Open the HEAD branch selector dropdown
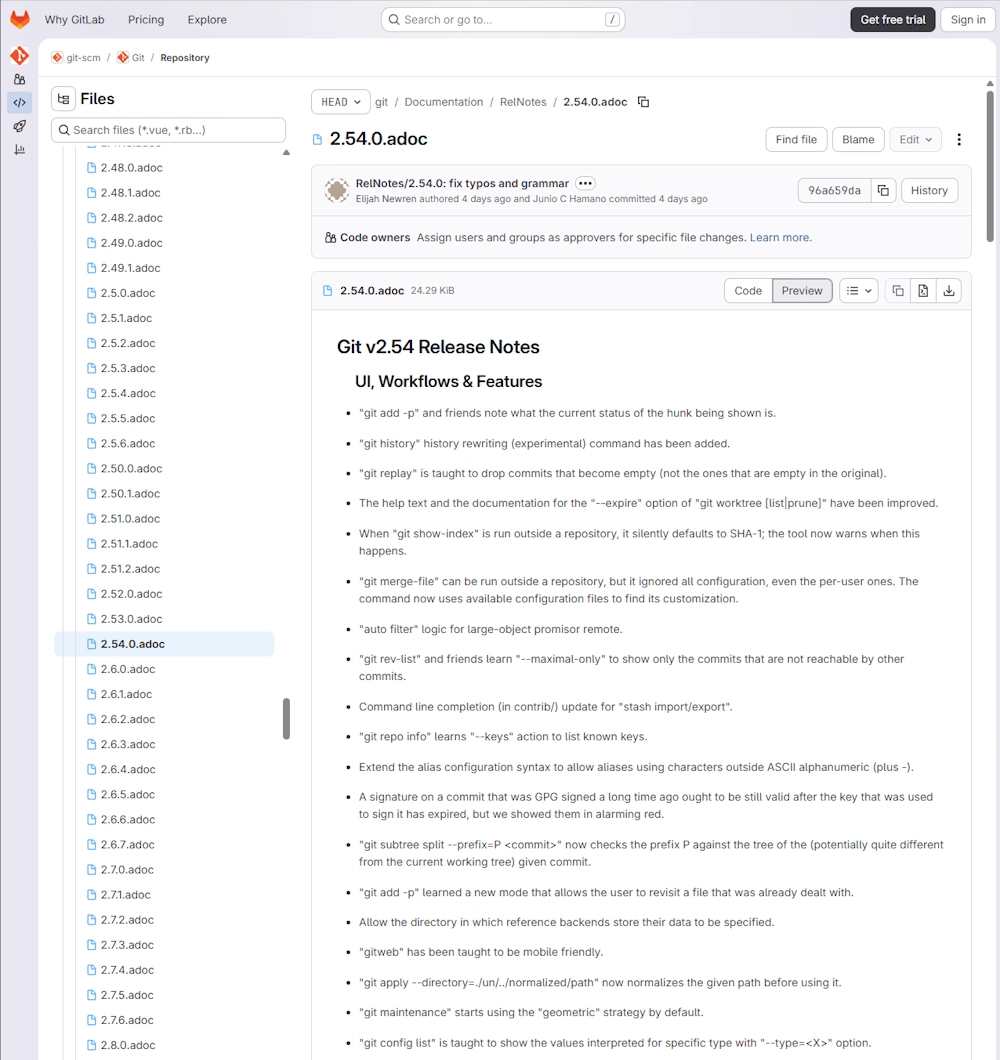This screenshot has height=1060, width=1000. pos(340,102)
